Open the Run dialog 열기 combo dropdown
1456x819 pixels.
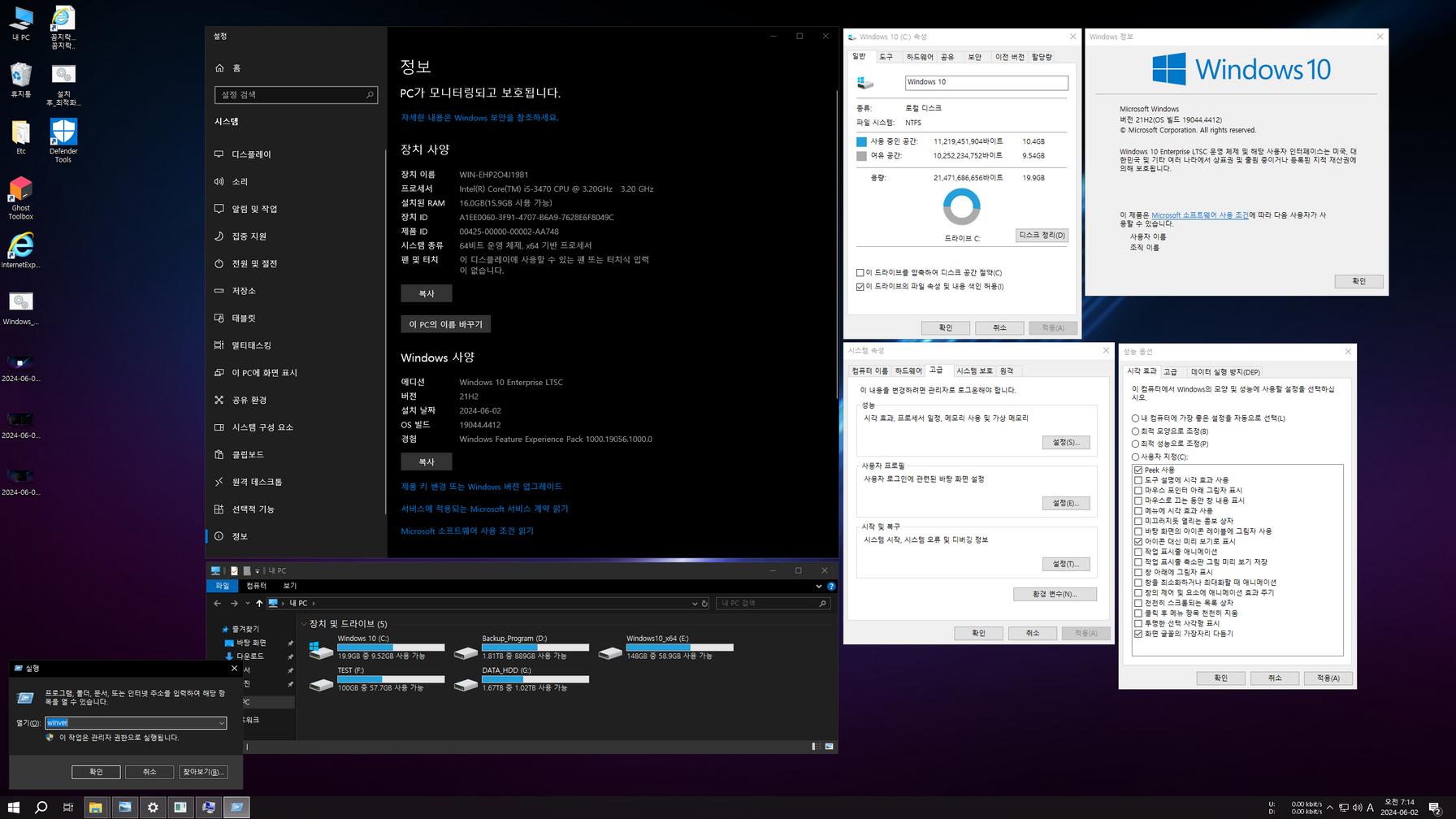[x=221, y=723]
